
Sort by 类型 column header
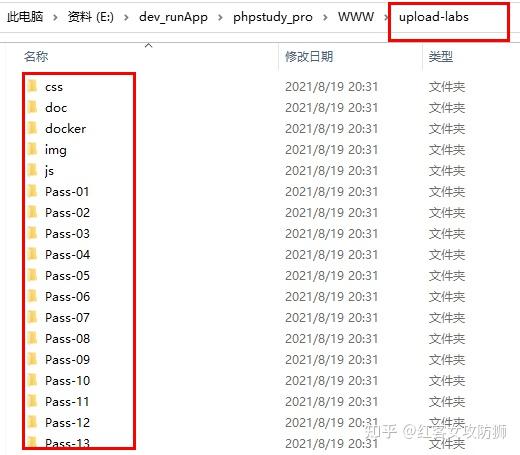tap(441, 56)
